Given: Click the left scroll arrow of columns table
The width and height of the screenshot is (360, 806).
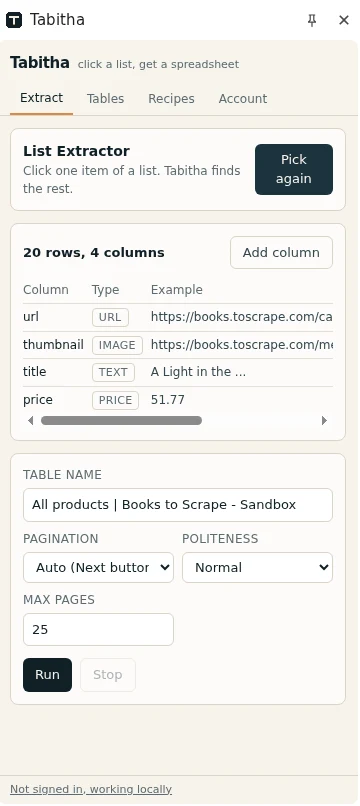Looking at the screenshot, I should (x=30, y=420).
